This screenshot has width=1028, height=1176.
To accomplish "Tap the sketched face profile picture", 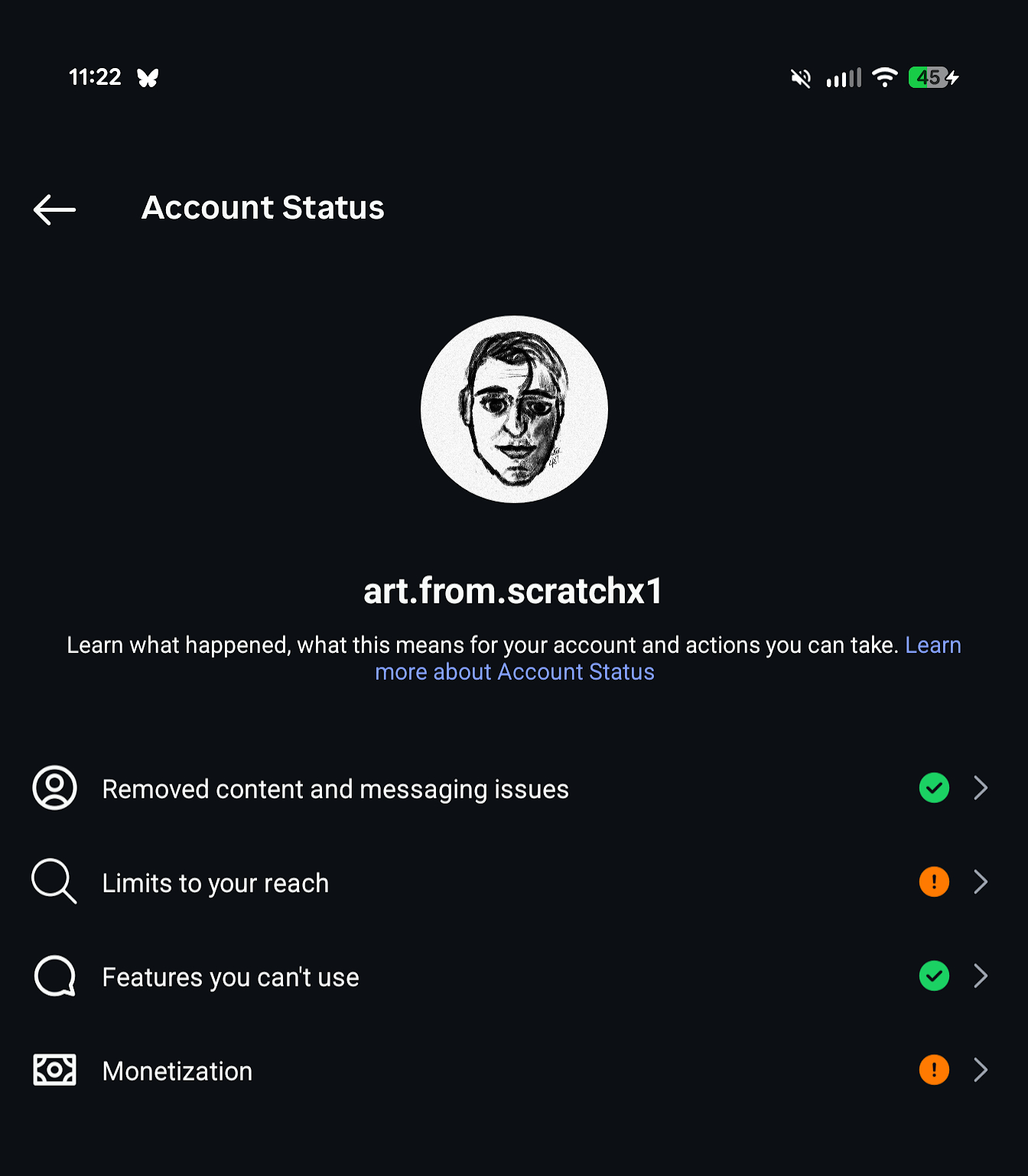I will coord(514,409).
